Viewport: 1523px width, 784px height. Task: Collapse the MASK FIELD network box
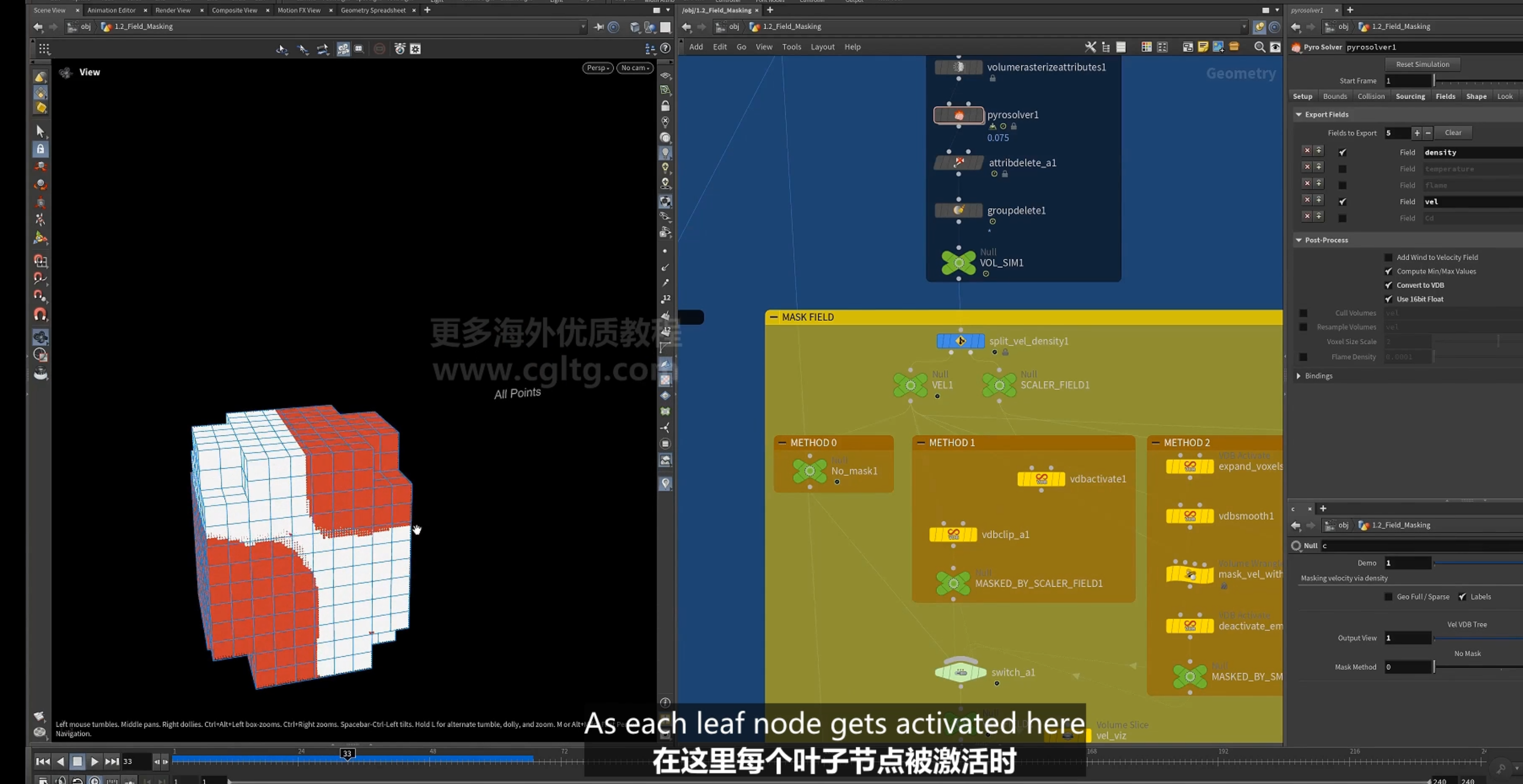773,317
